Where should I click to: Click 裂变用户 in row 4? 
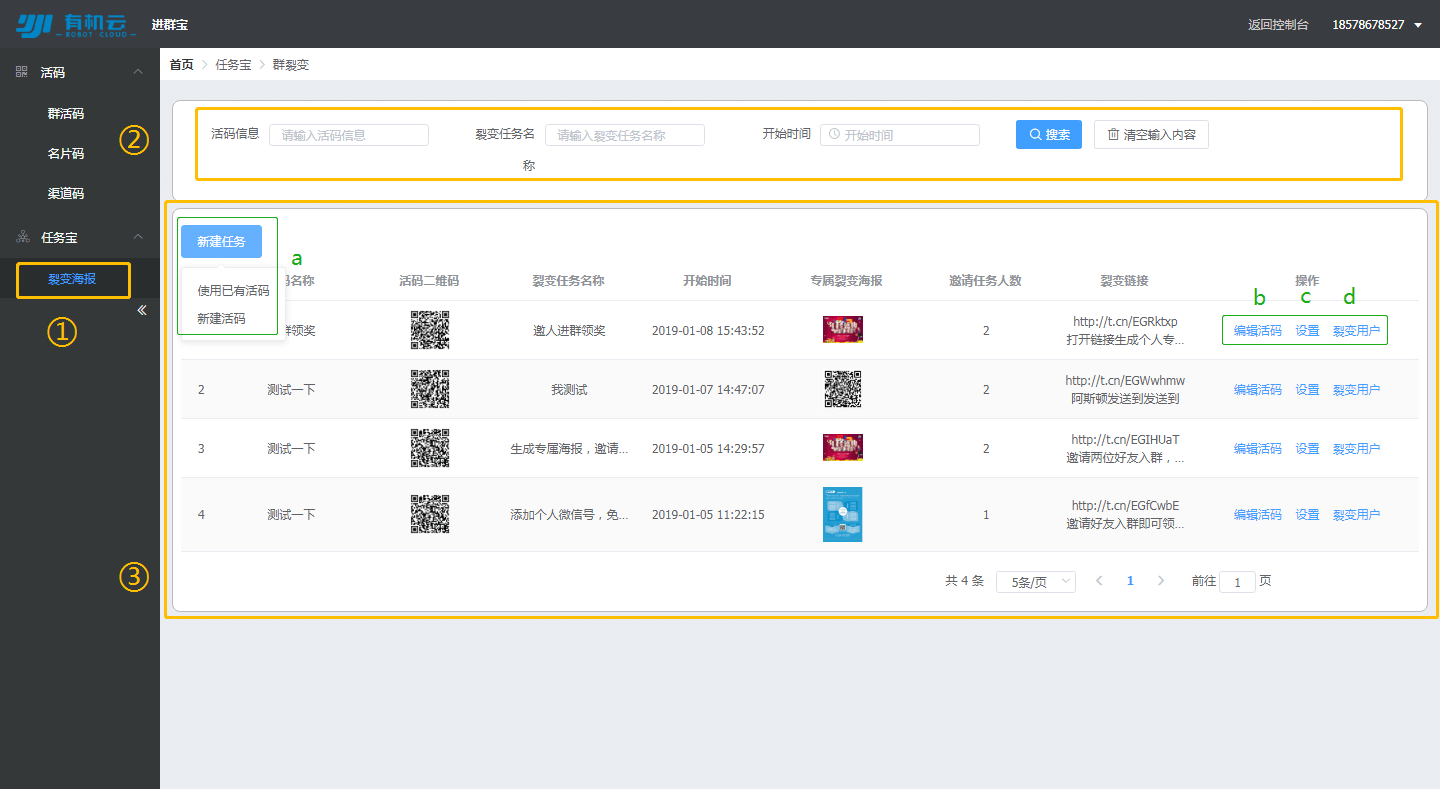tap(1356, 514)
